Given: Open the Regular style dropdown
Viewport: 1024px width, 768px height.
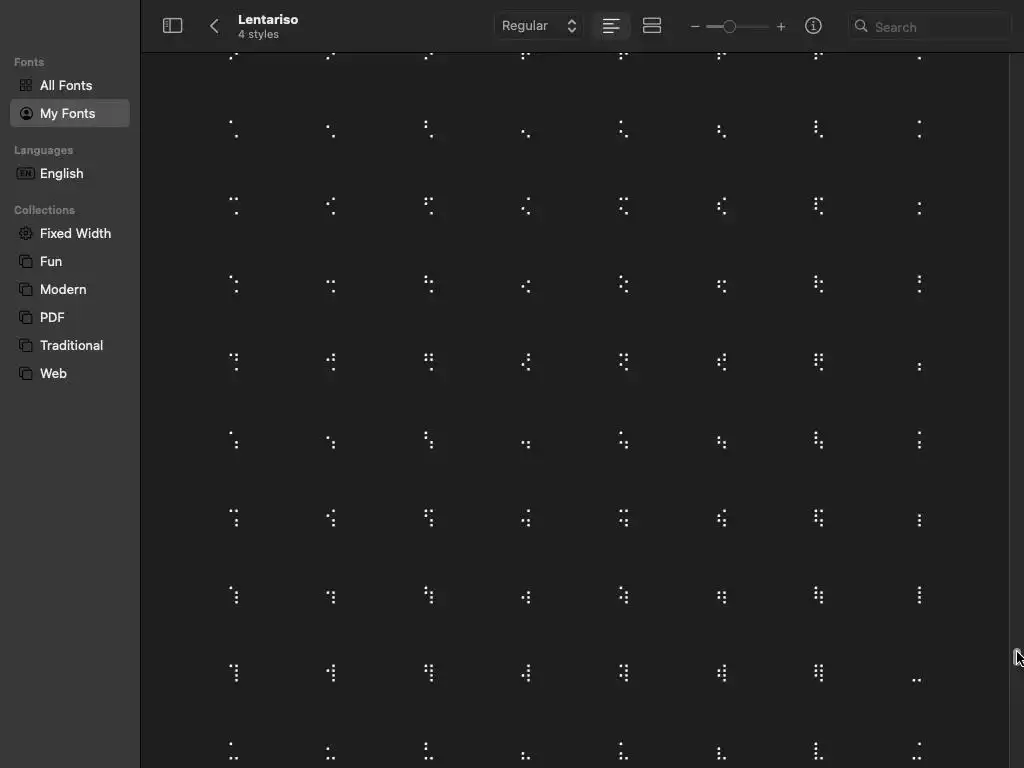Looking at the screenshot, I should click(x=539, y=26).
